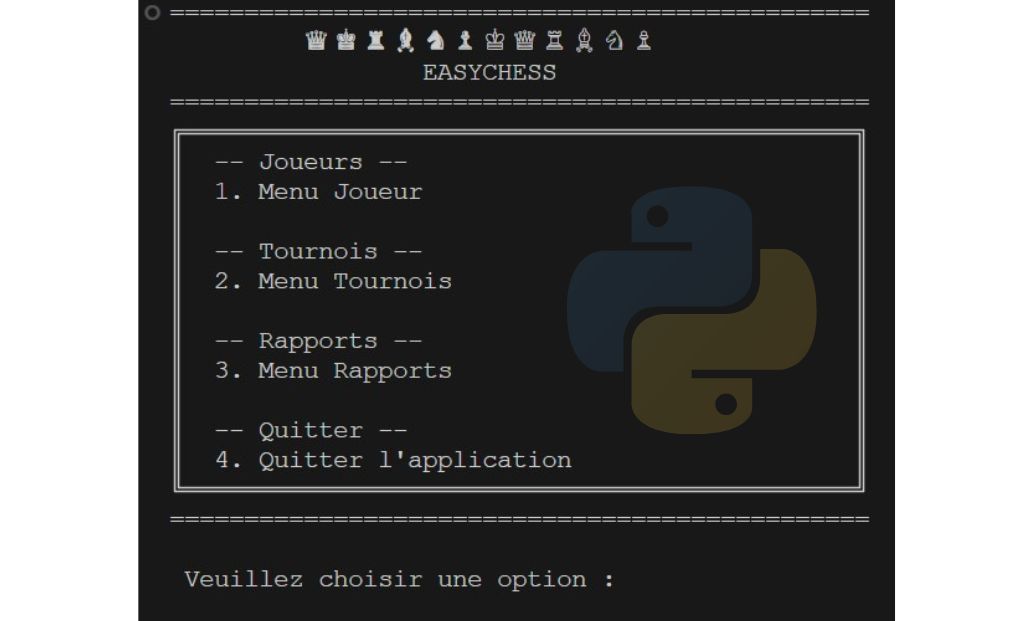
Task: Select the '4. Quitter l'application' line
Action: 393,460
